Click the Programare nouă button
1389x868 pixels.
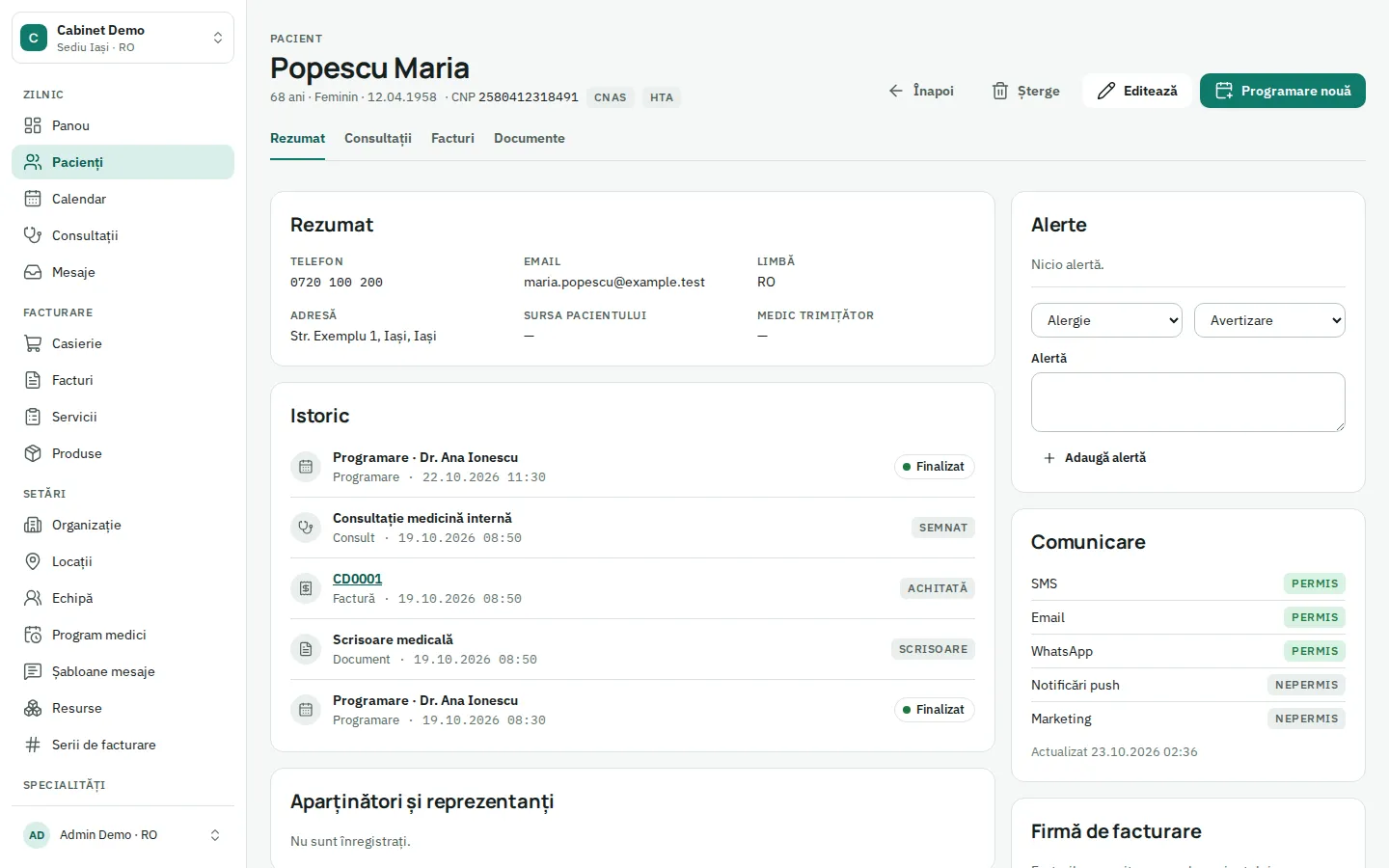[x=1283, y=91]
